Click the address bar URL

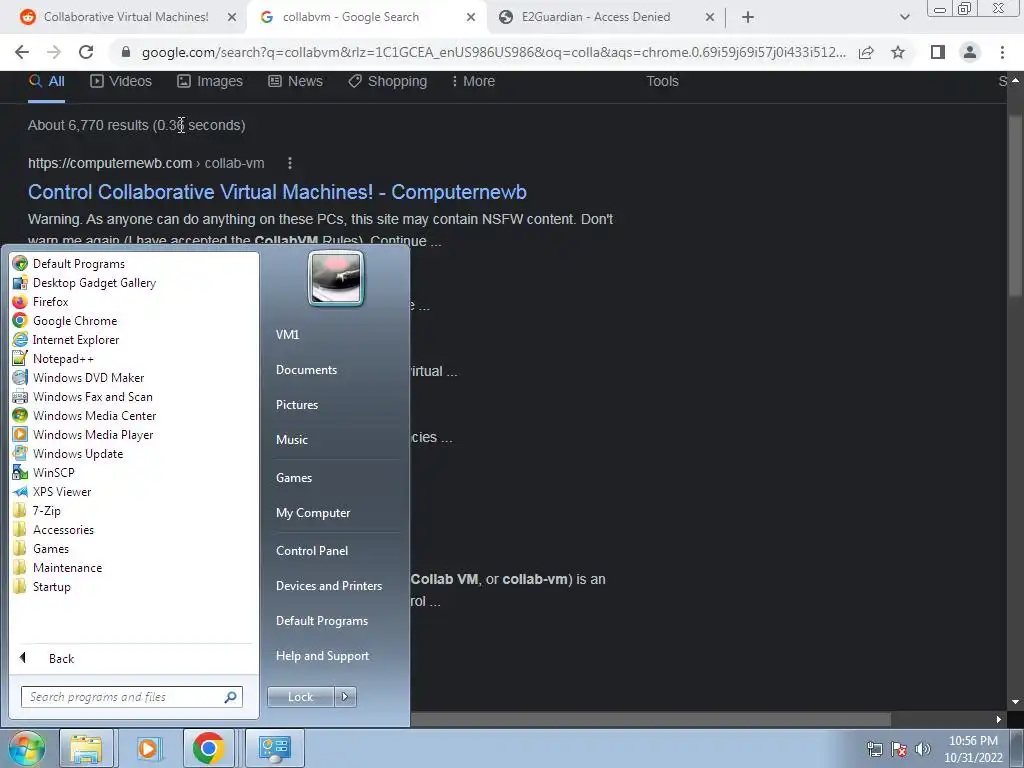pyautogui.click(x=494, y=52)
